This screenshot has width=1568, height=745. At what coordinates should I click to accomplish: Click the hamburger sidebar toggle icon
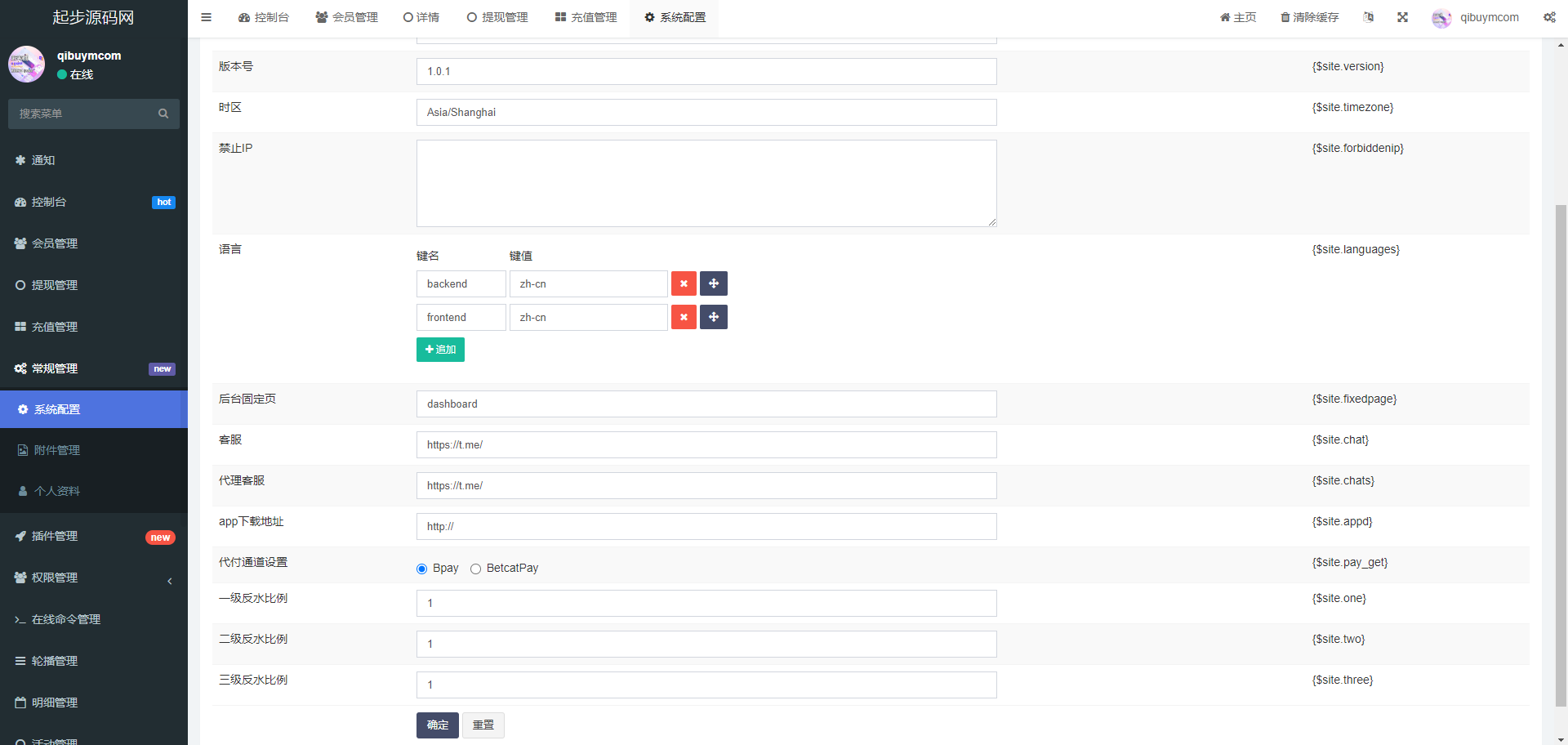point(207,17)
